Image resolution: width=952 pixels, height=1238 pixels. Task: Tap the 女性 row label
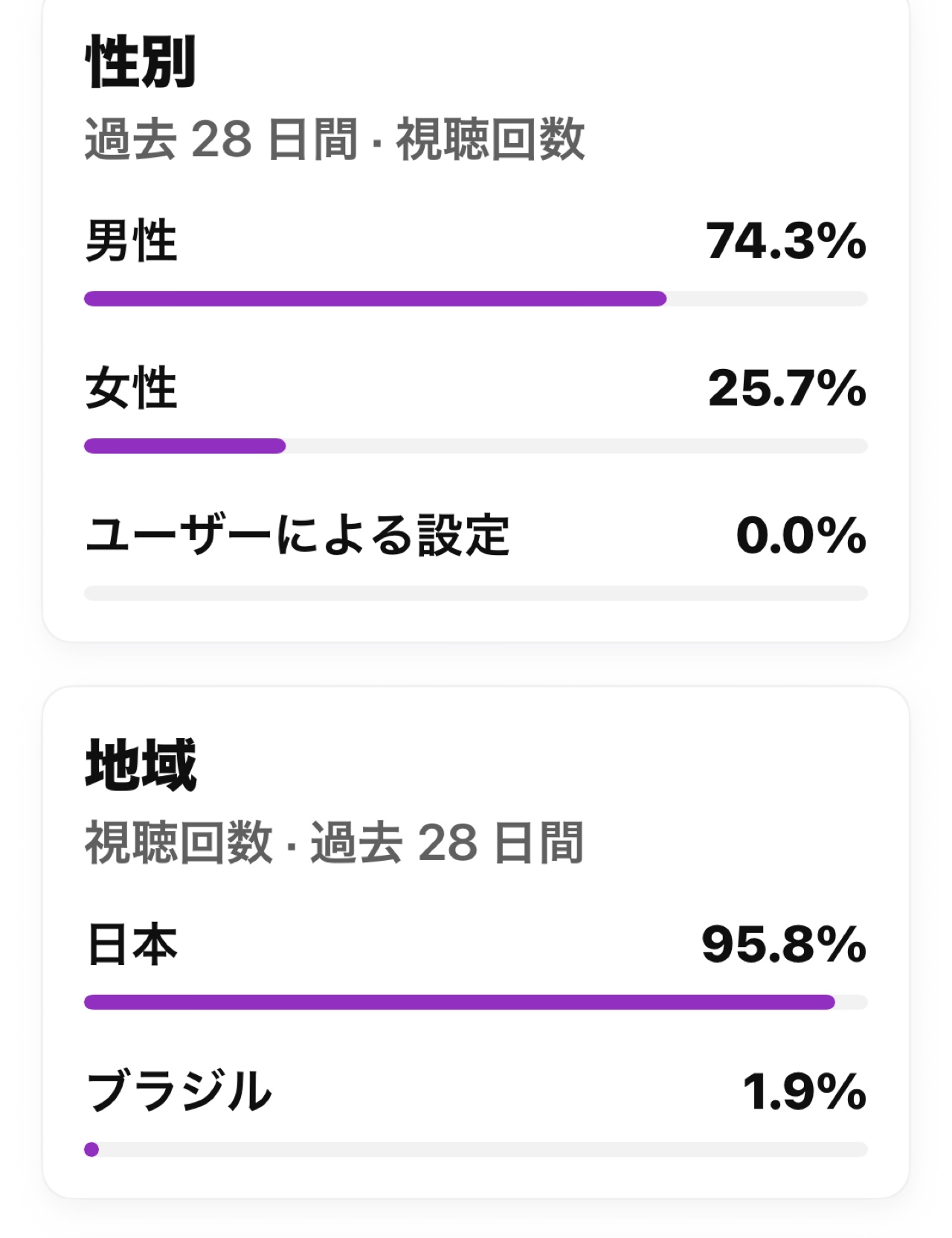pos(131,388)
